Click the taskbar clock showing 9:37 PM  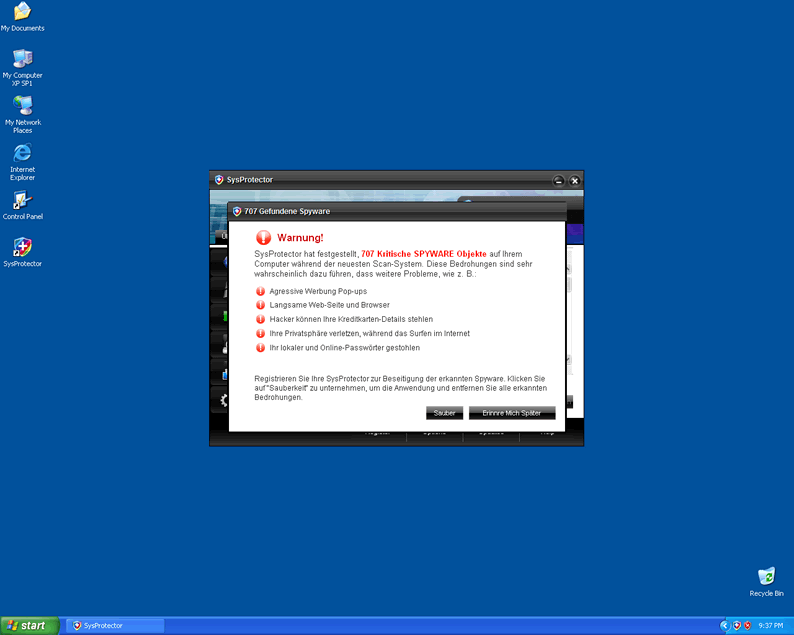[771, 625]
